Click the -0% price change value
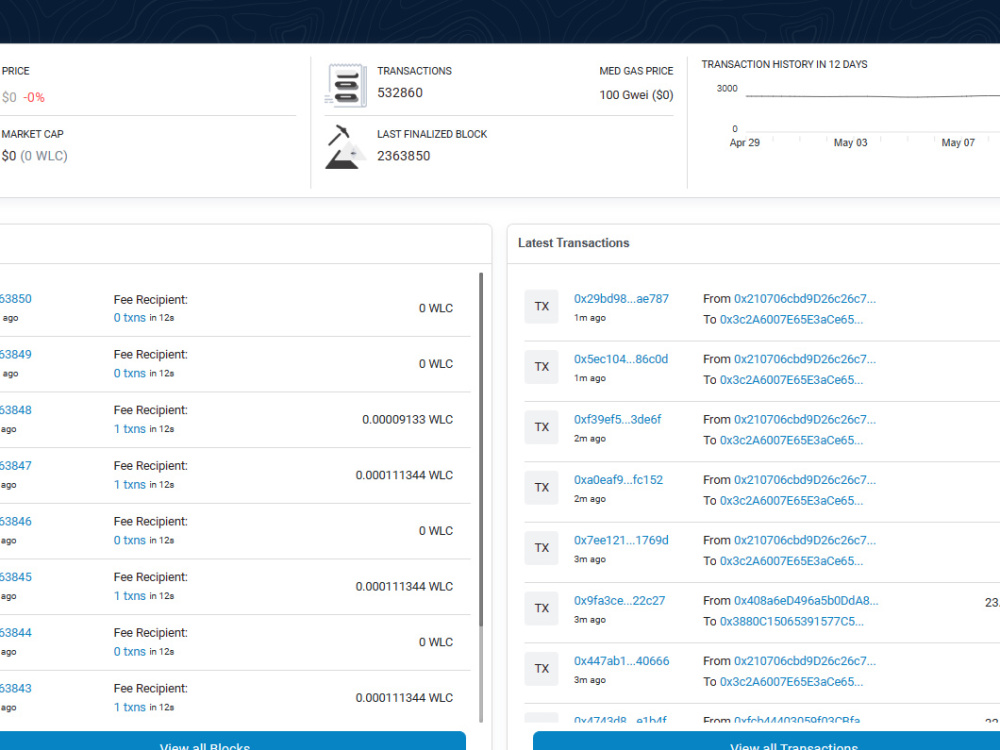This screenshot has width=1000, height=750. (x=34, y=98)
